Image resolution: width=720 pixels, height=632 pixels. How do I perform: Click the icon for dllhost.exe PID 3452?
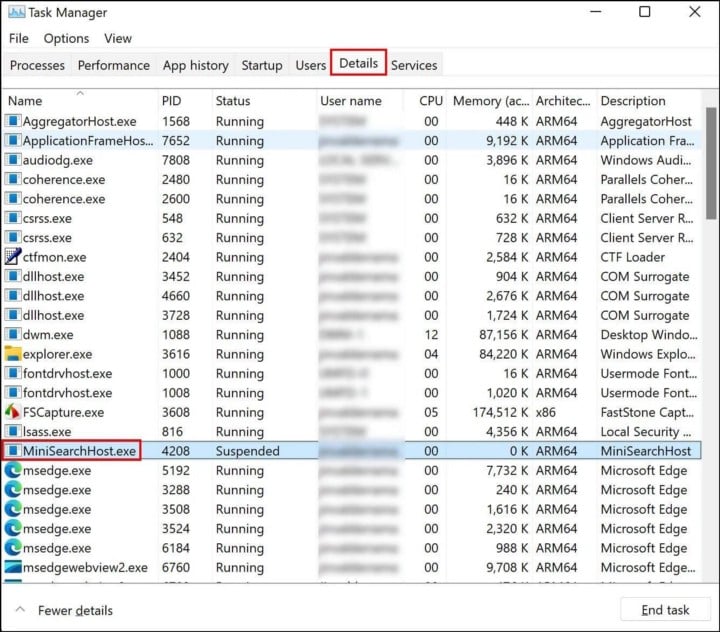(x=13, y=276)
